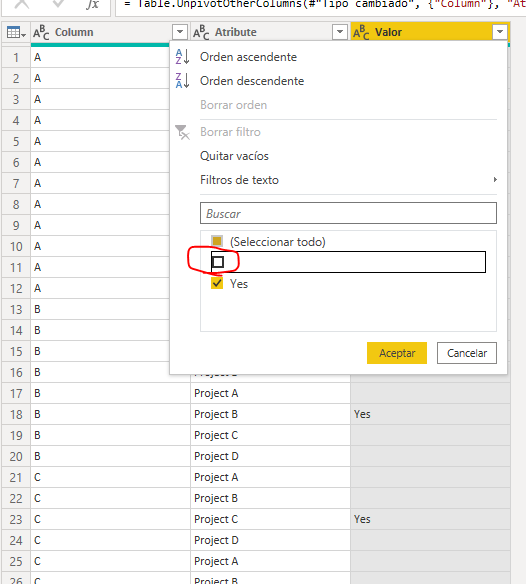
Task: Click the Yes value in row 18
Action: [x=362, y=414]
